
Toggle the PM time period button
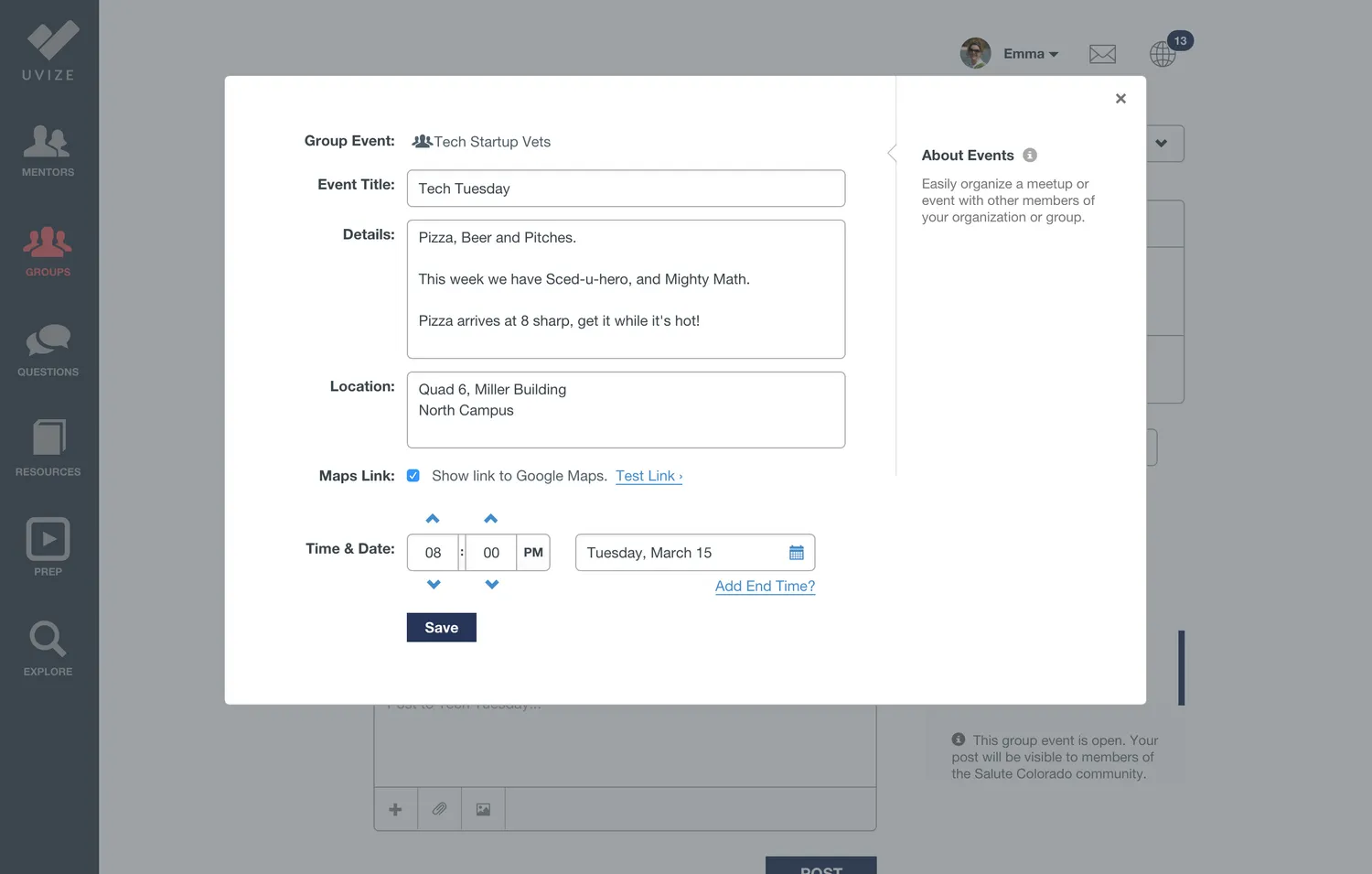pyautogui.click(x=533, y=553)
